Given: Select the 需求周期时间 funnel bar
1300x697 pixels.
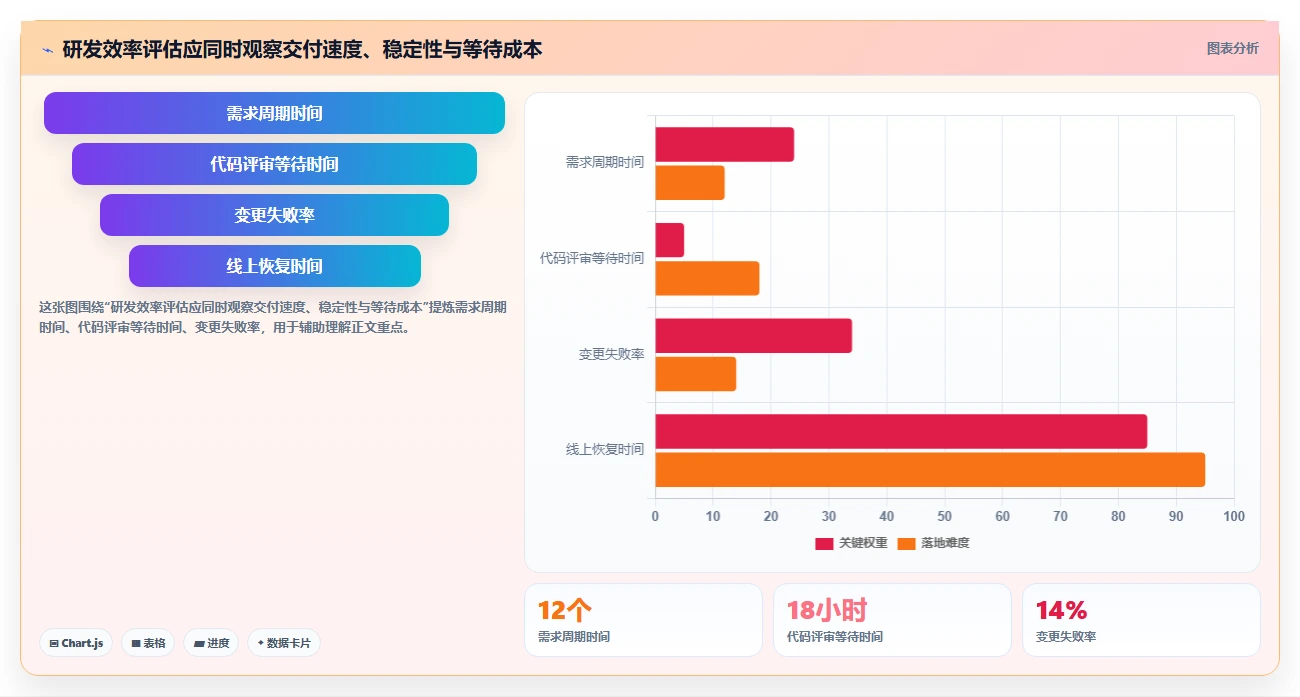Looking at the screenshot, I should [274, 113].
